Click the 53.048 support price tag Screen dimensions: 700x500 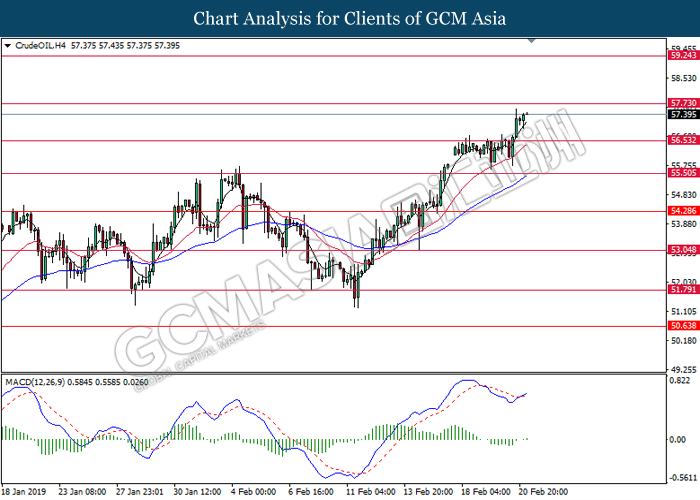[x=683, y=251]
